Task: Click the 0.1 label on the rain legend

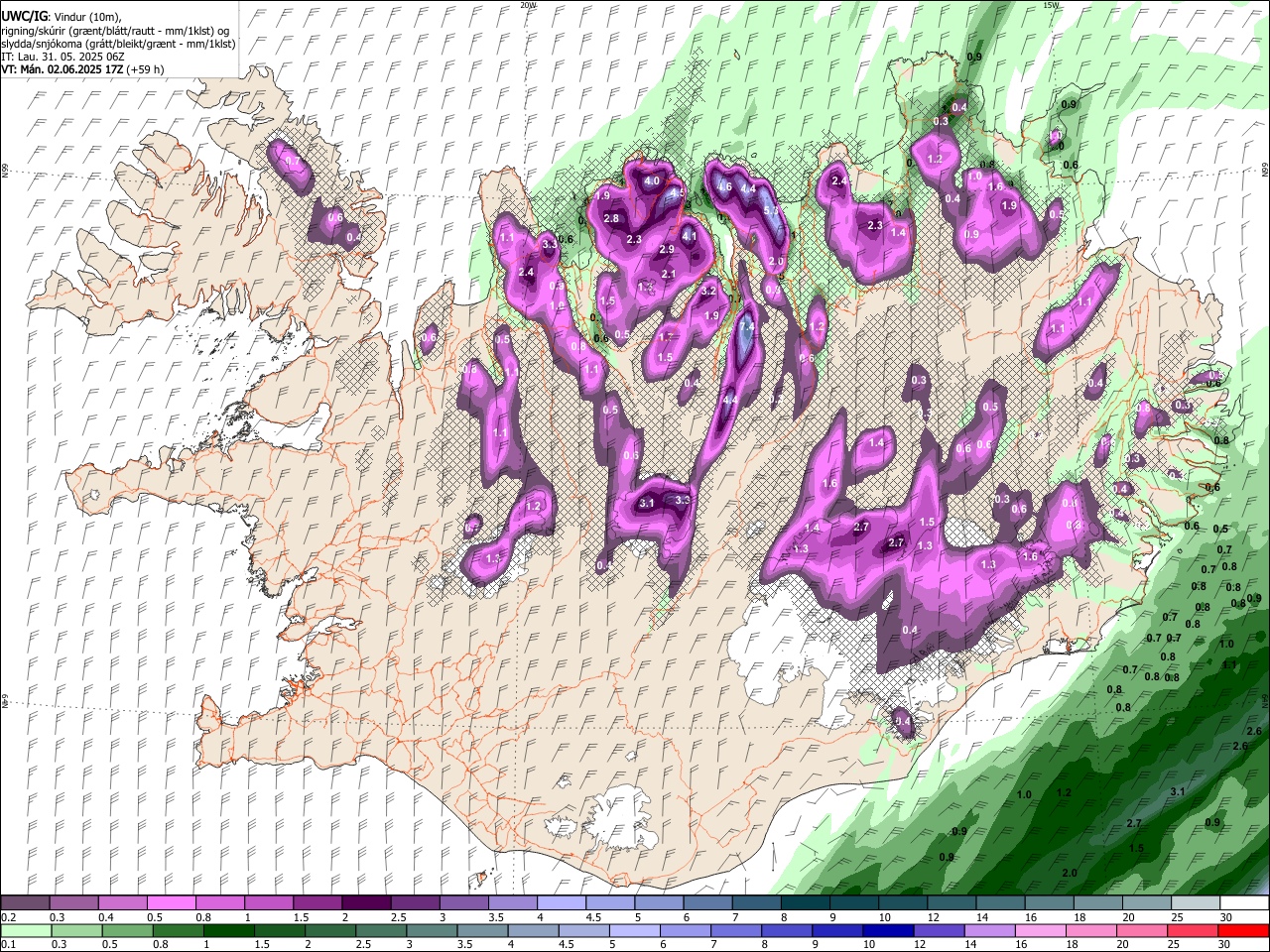Action: click(8, 944)
